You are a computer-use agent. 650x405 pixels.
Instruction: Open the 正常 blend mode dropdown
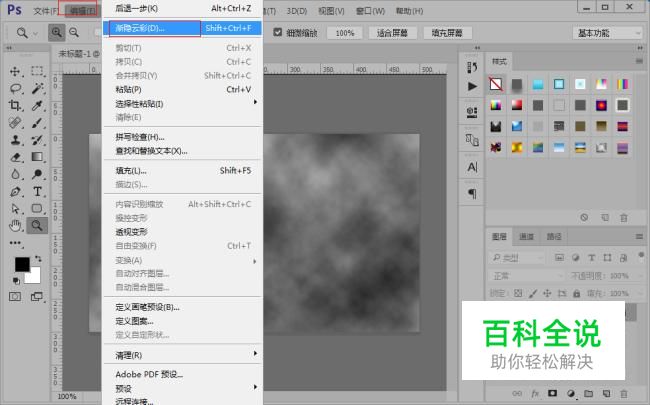click(526, 276)
